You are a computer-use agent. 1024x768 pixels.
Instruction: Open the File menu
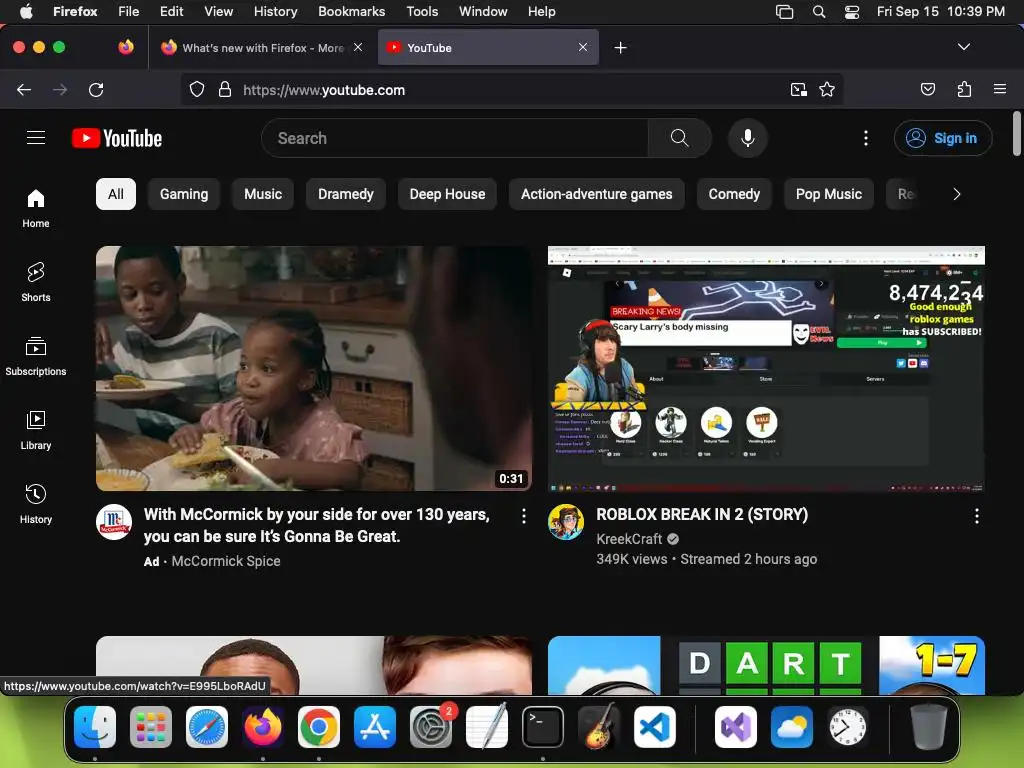(x=129, y=11)
